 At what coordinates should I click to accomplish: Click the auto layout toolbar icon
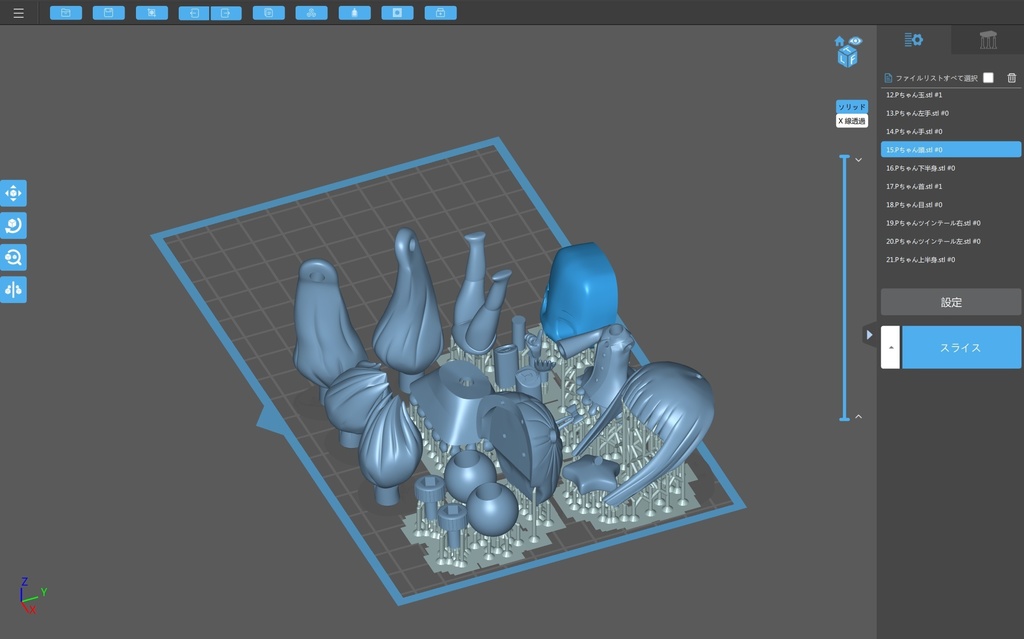312,13
